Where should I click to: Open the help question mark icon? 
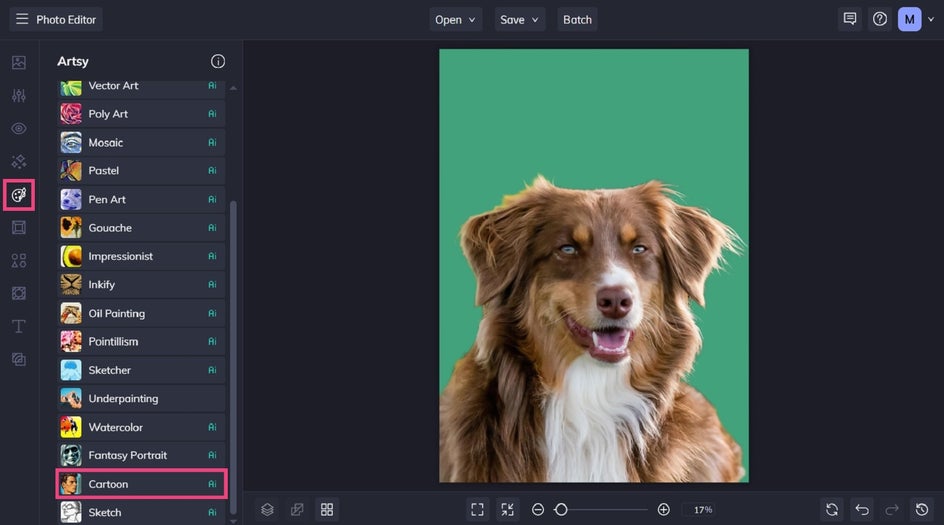[880, 19]
